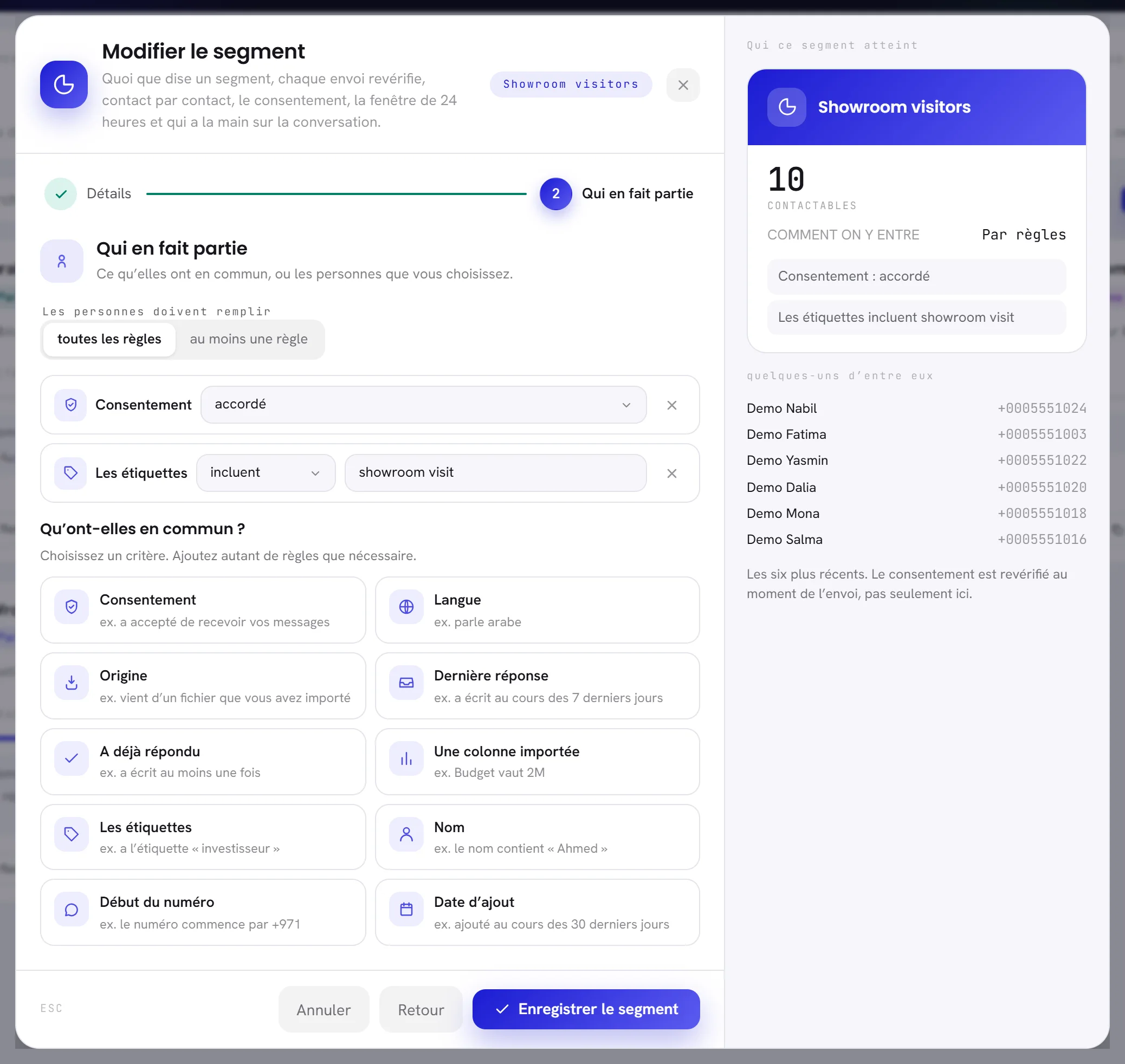Remove the Consentement rule
The height and width of the screenshot is (1064, 1125).
pyautogui.click(x=672, y=405)
